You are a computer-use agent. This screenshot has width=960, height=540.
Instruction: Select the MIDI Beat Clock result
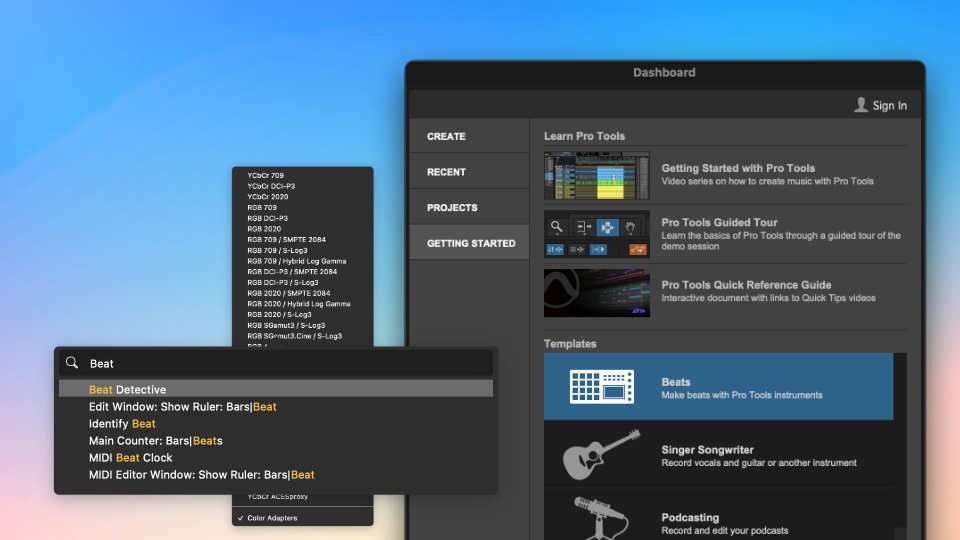tap(276, 458)
